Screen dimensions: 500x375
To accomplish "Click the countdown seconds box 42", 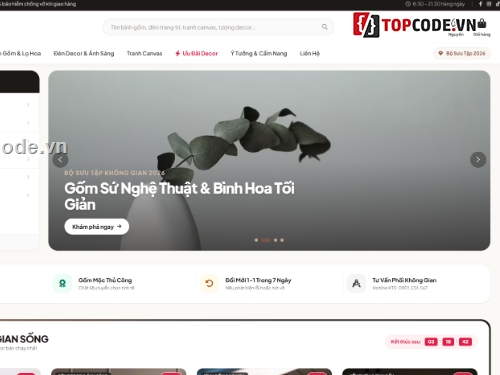I will point(465,342).
